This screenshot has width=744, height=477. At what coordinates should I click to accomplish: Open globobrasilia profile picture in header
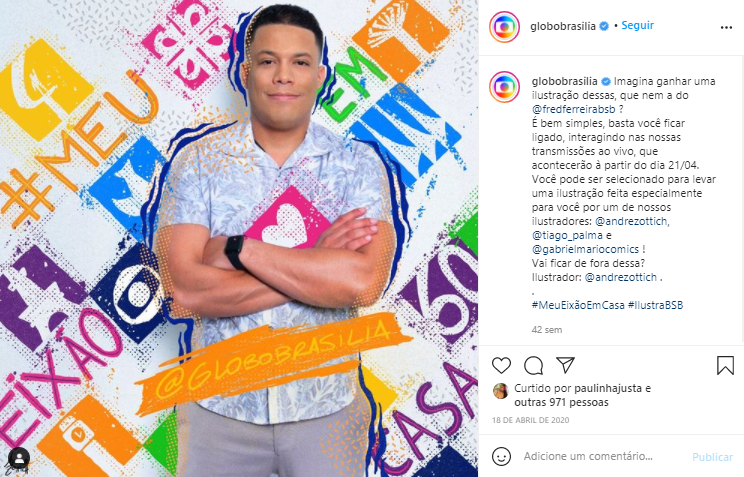504,27
